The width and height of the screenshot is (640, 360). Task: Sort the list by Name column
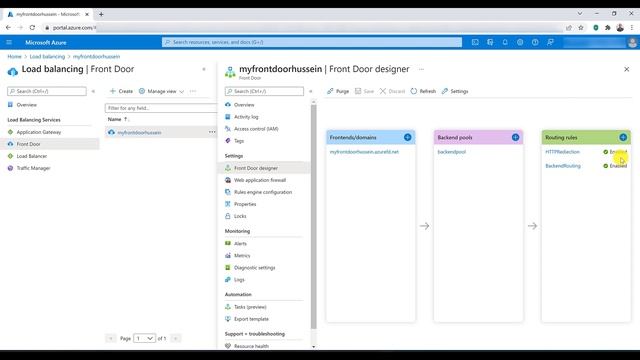pos(118,119)
